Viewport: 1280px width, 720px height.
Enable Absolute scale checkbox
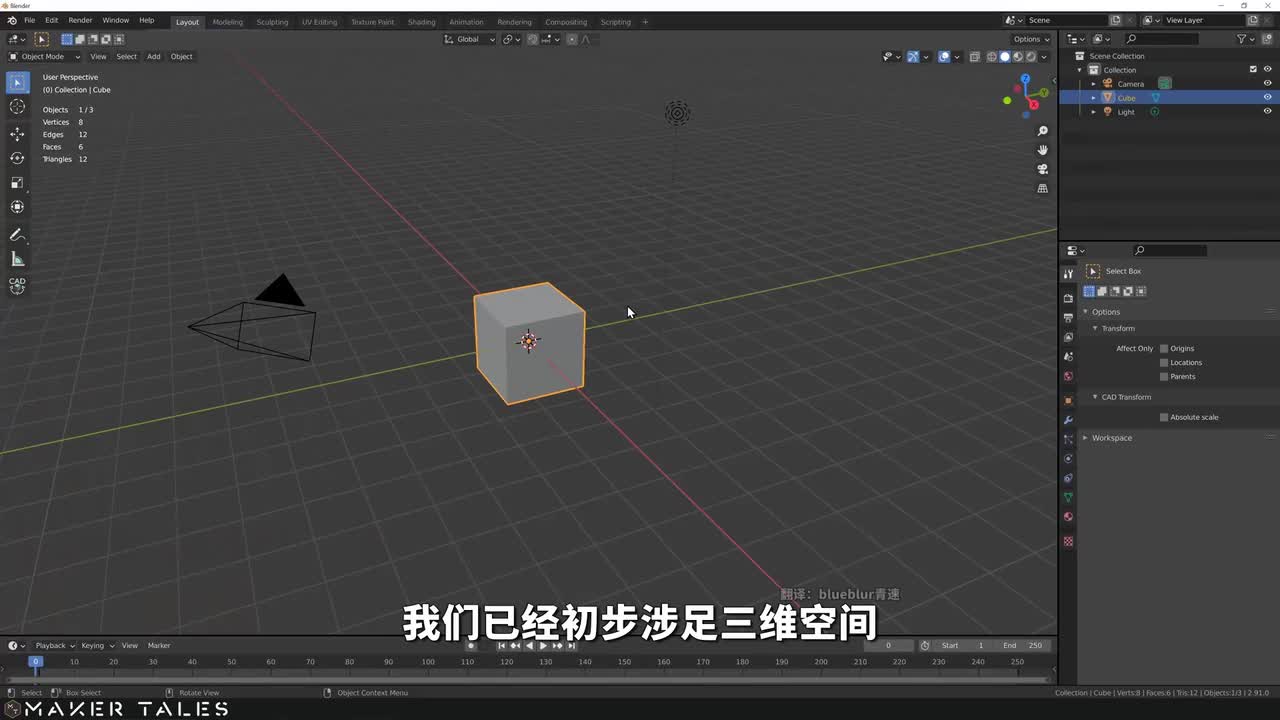tap(1164, 417)
